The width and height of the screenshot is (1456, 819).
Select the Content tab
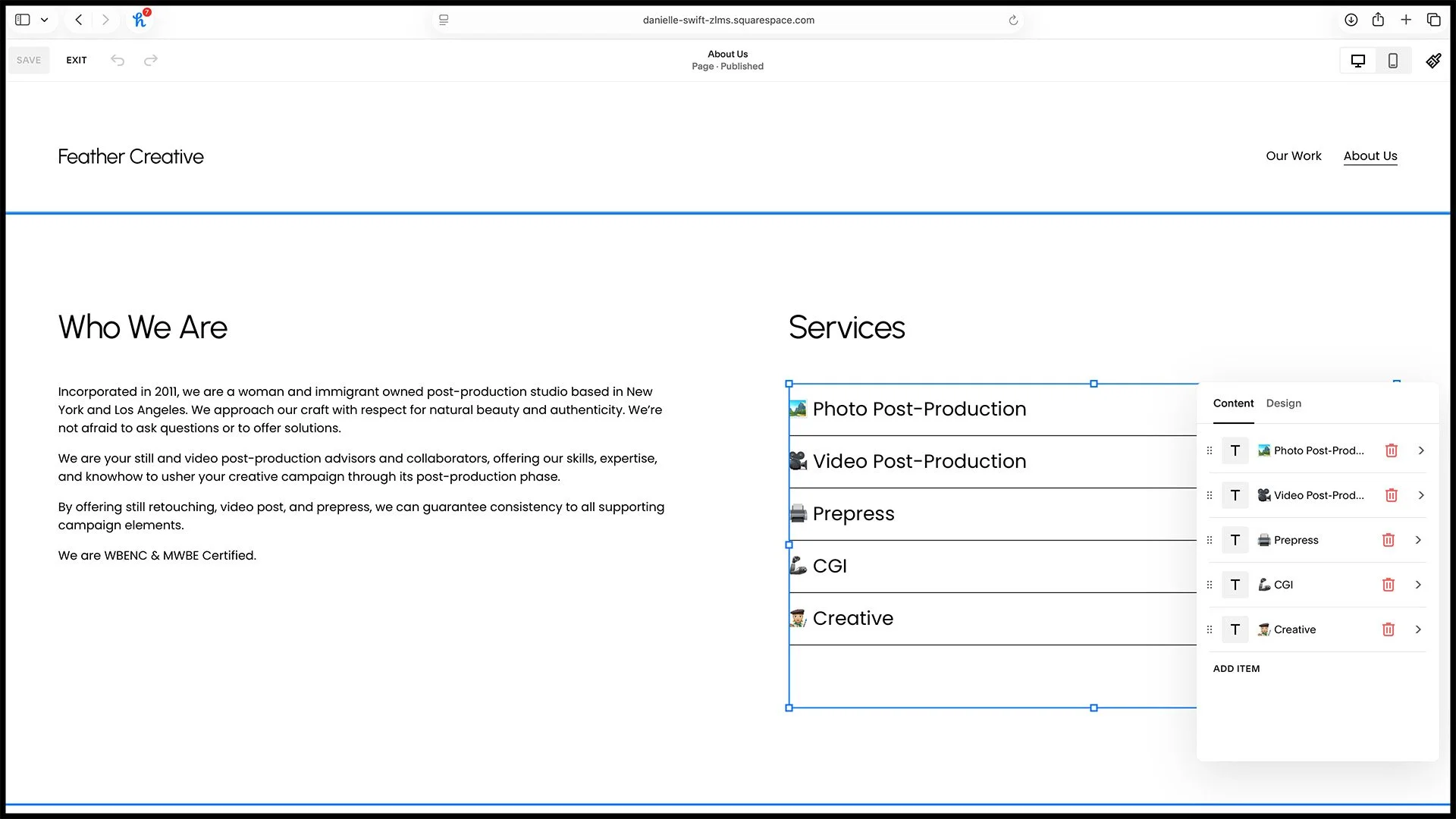(1233, 403)
